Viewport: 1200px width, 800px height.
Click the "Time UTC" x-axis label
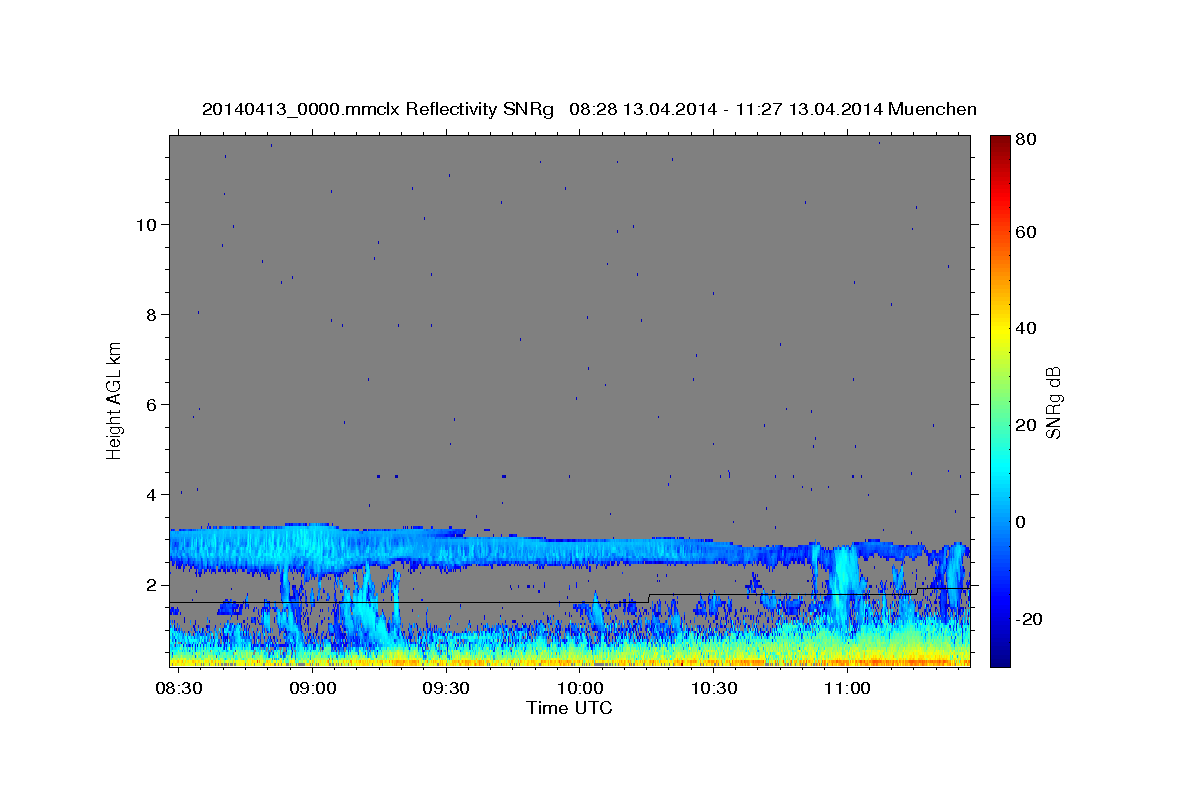tap(569, 708)
